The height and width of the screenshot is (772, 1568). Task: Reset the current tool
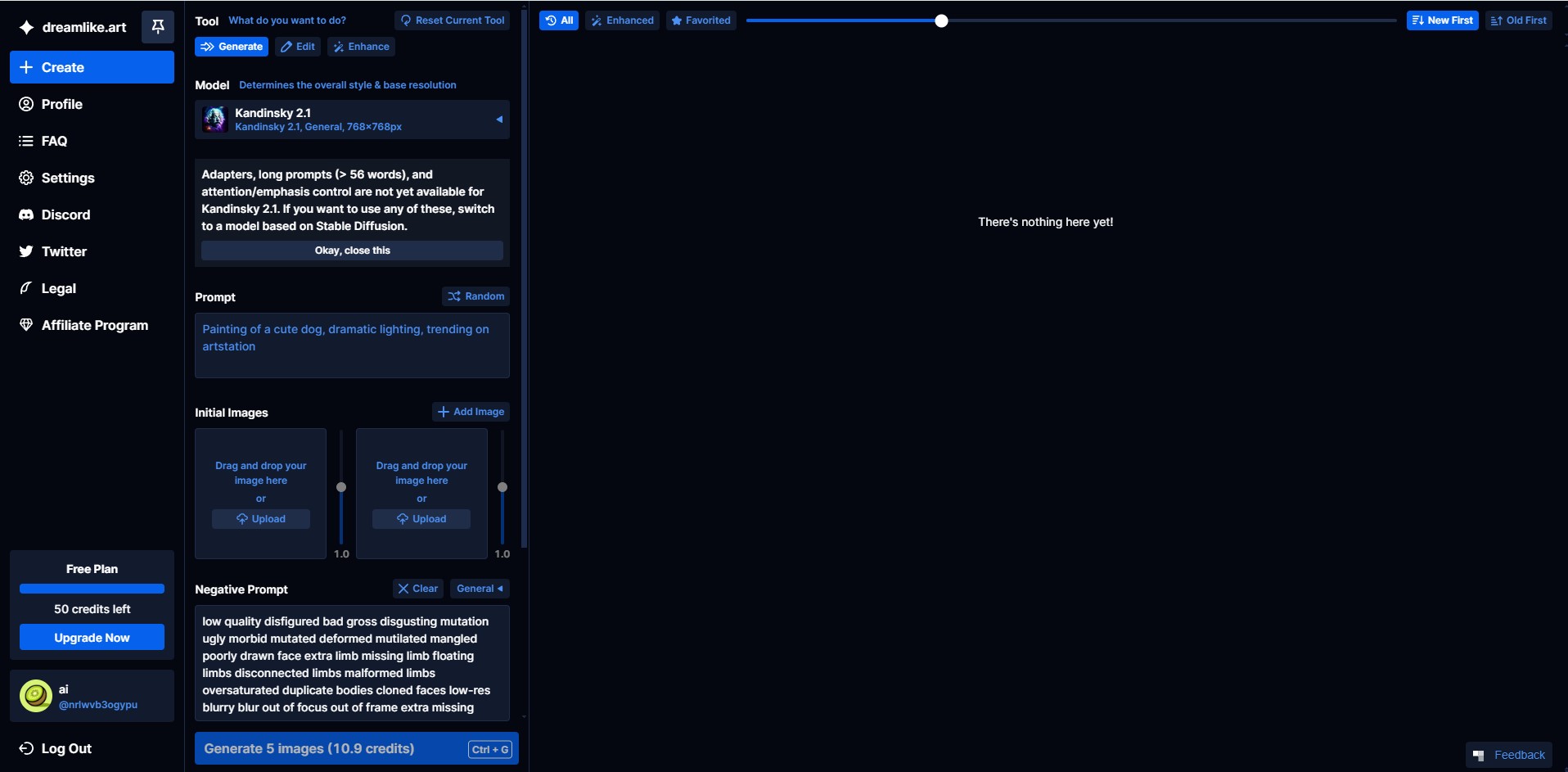coord(452,20)
